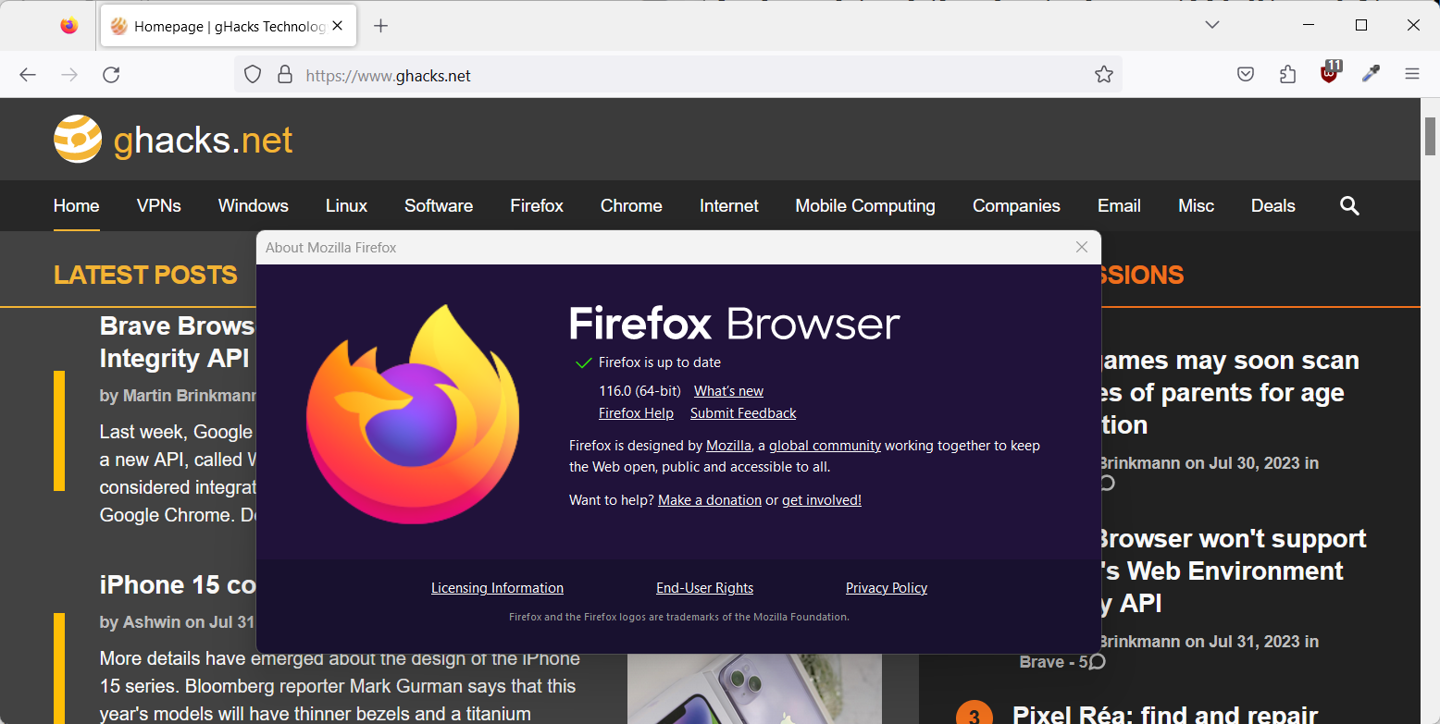Screen dimensions: 1440x724
Task: Click the Brave - 5 comments category
Action: pyautogui.click(x=1062, y=662)
